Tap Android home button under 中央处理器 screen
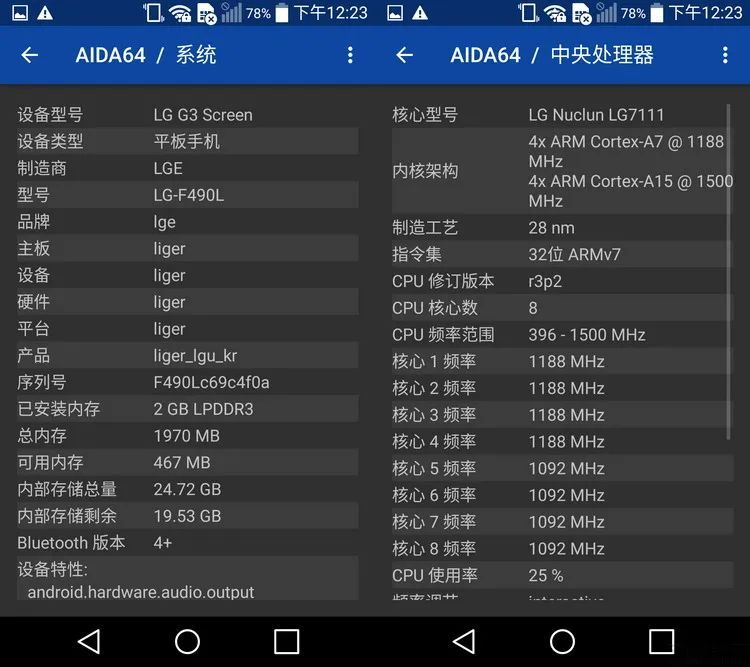Screen dimensions: 750x667 [x=562, y=641]
